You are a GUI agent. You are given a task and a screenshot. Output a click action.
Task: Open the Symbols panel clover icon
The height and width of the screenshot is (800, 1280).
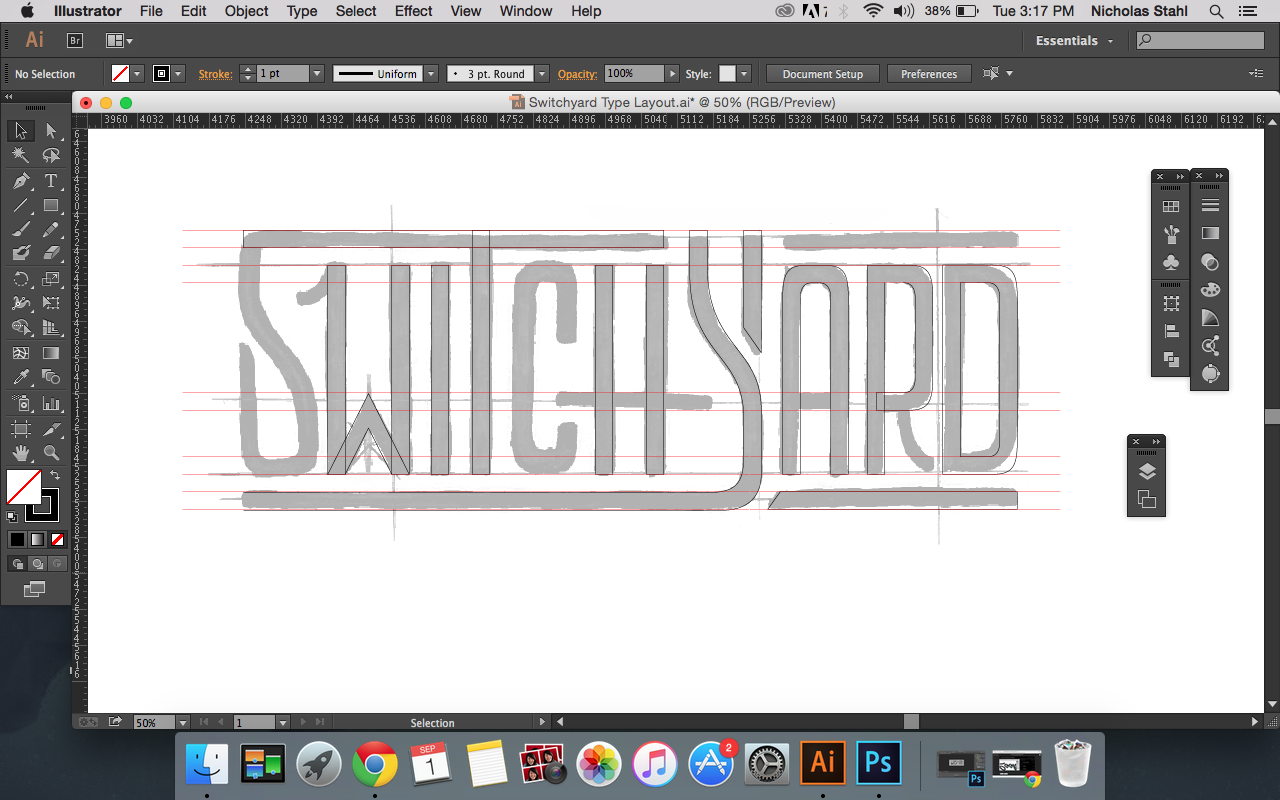(x=1171, y=262)
